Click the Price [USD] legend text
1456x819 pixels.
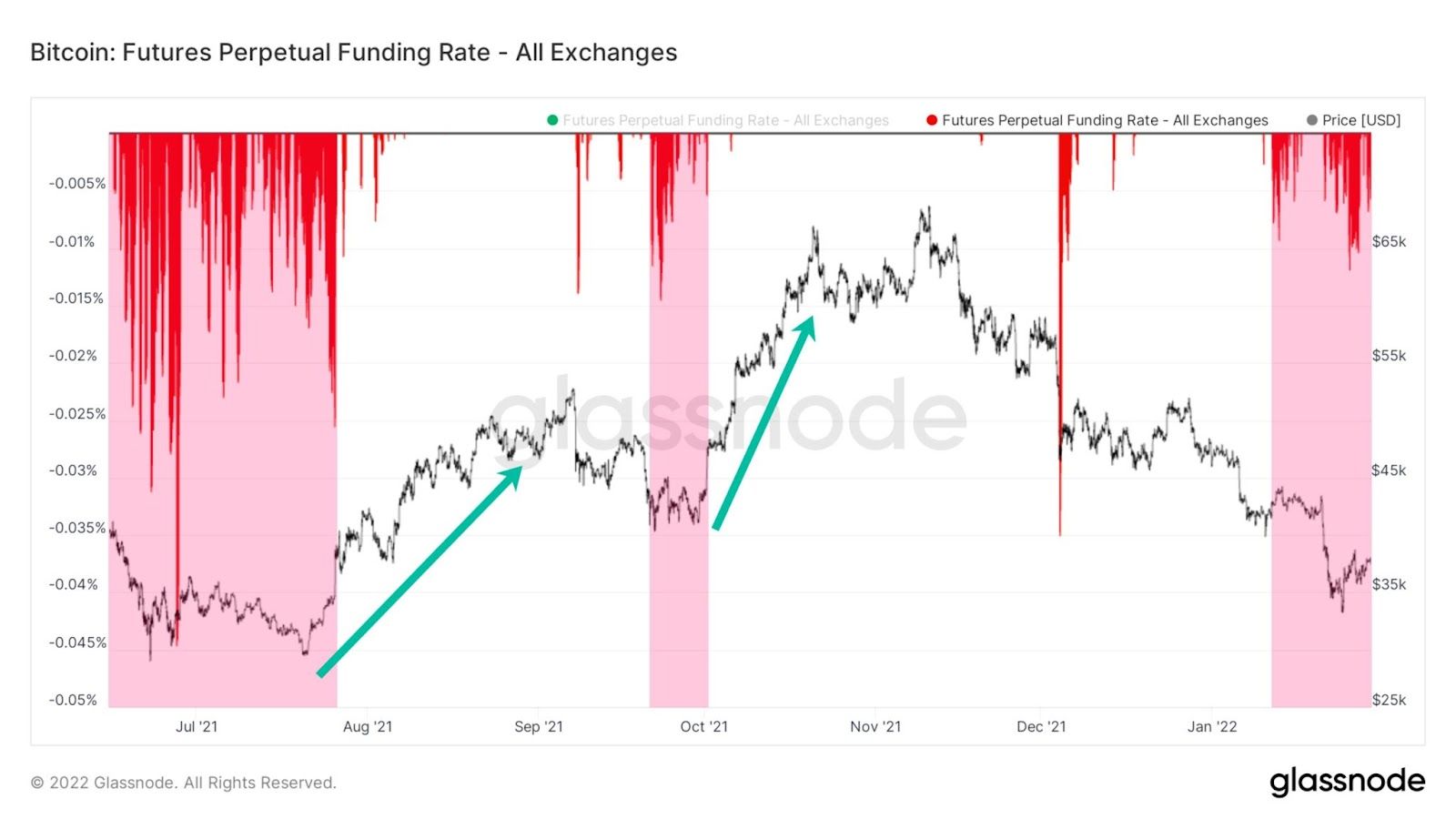[x=1361, y=120]
